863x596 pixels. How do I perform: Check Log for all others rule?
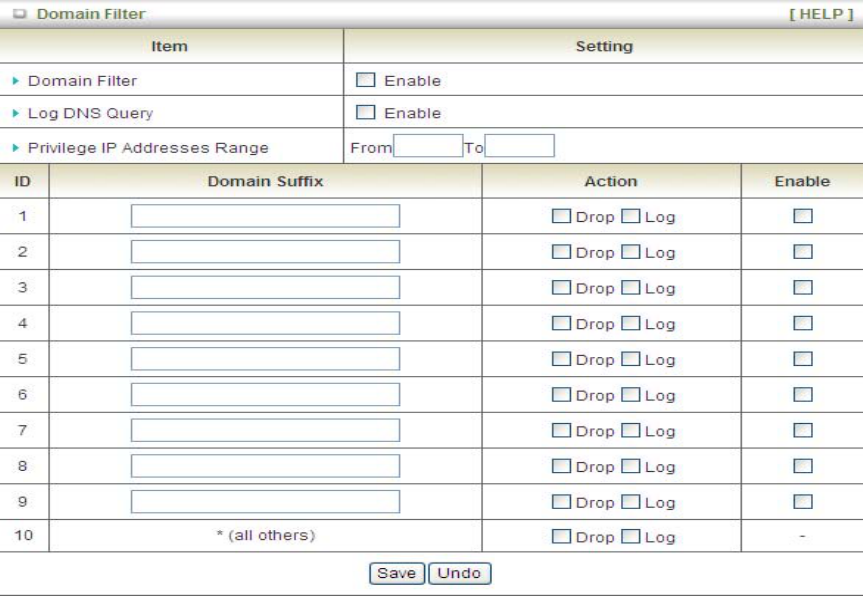point(631,536)
